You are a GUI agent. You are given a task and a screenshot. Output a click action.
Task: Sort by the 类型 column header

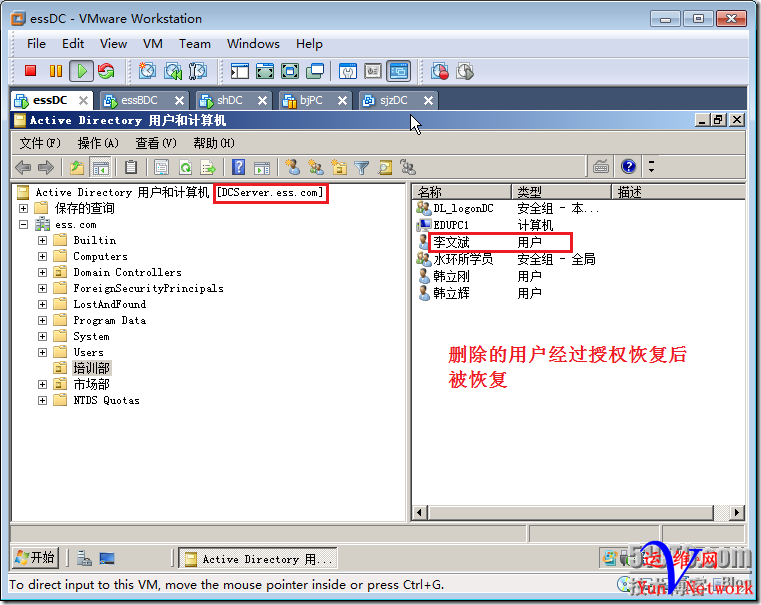(x=561, y=192)
